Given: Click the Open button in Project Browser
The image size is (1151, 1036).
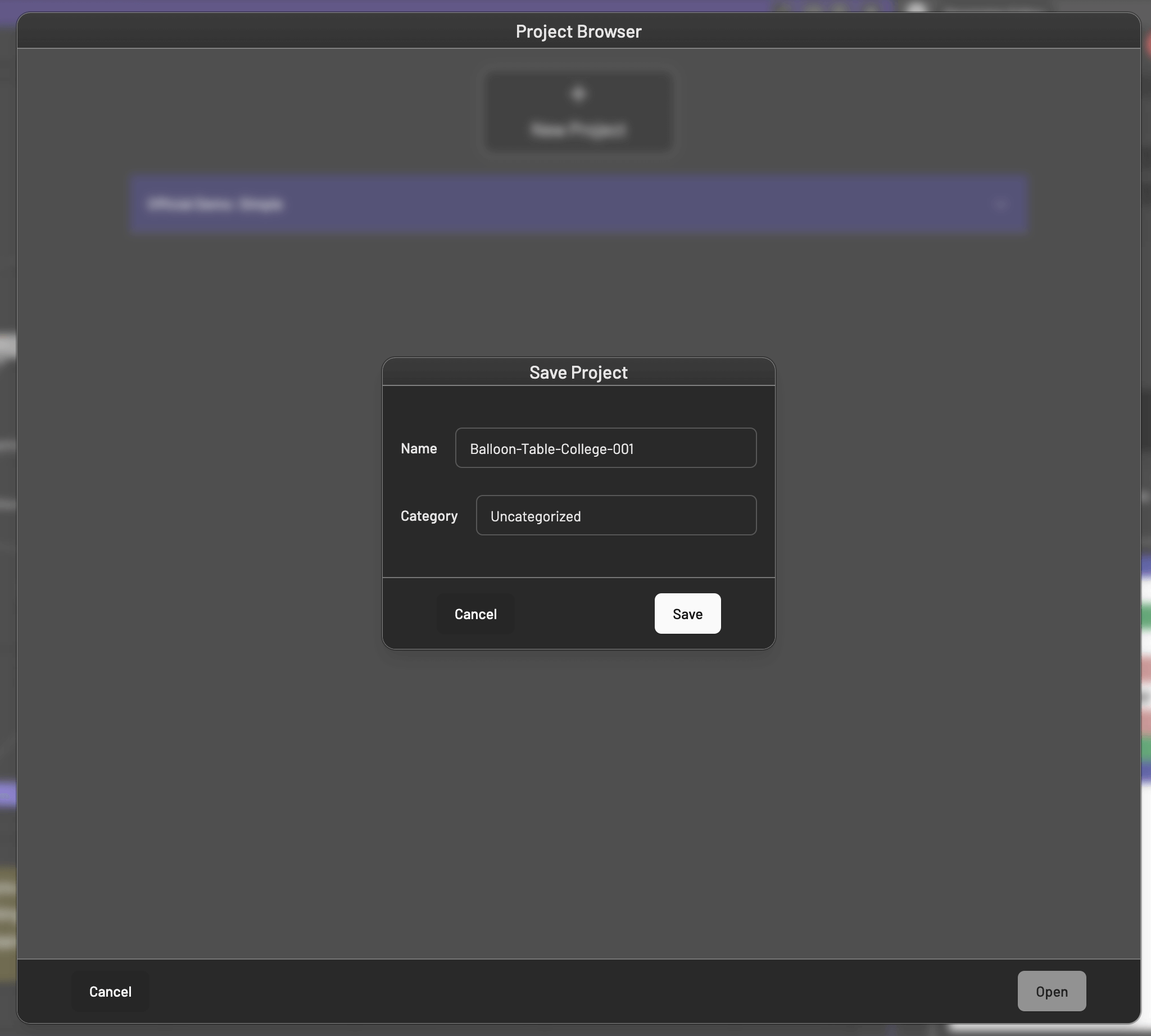Looking at the screenshot, I should [x=1051, y=991].
